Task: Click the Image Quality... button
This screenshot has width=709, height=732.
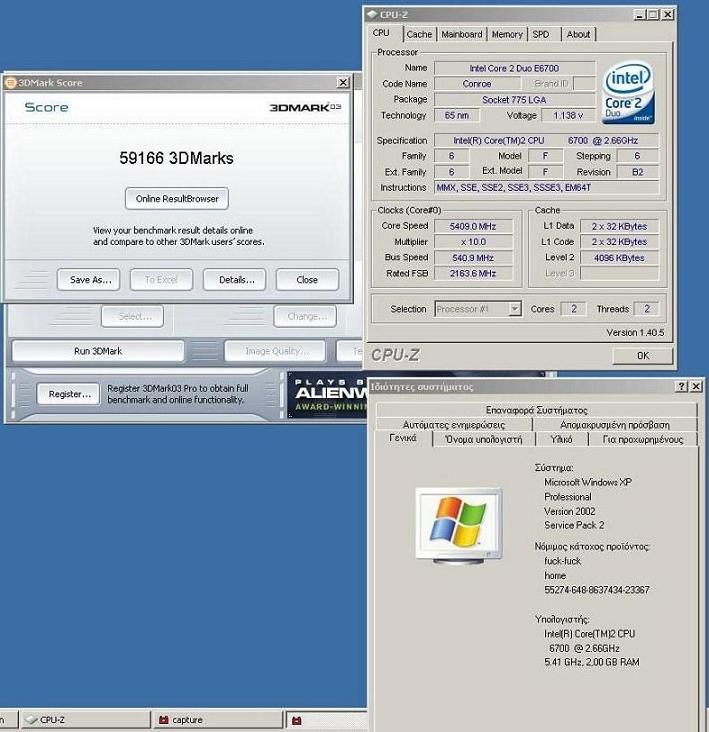Action: point(275,351)
